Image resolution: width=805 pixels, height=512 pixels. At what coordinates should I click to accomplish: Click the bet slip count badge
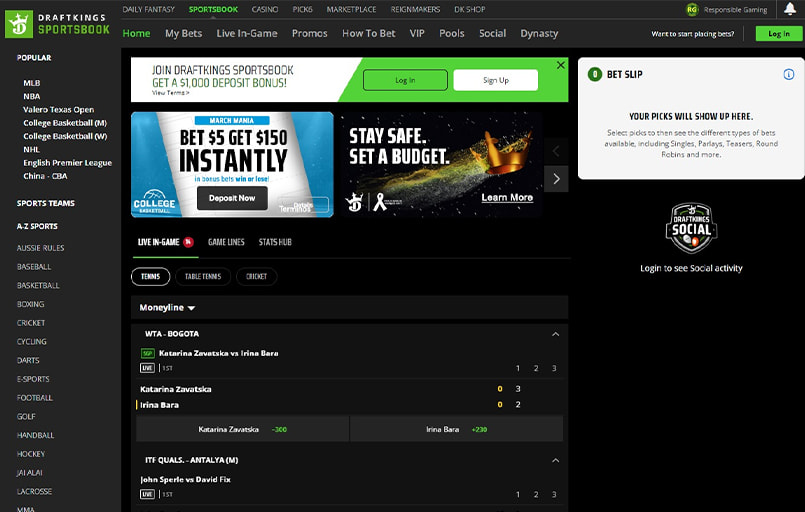pyautogui.click(x=595, y=74)
